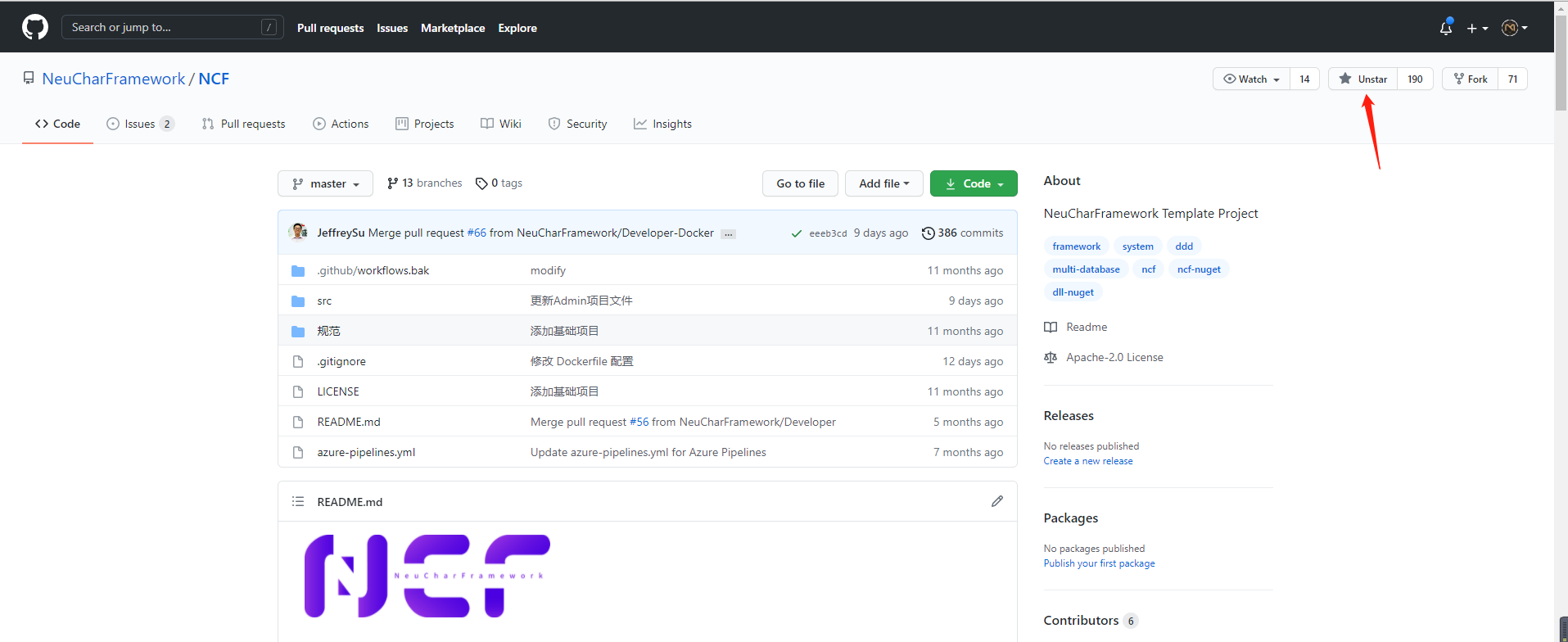
Task: Open commit eeeb3cd
Action: pyautogui.click(x=828, y=233)
